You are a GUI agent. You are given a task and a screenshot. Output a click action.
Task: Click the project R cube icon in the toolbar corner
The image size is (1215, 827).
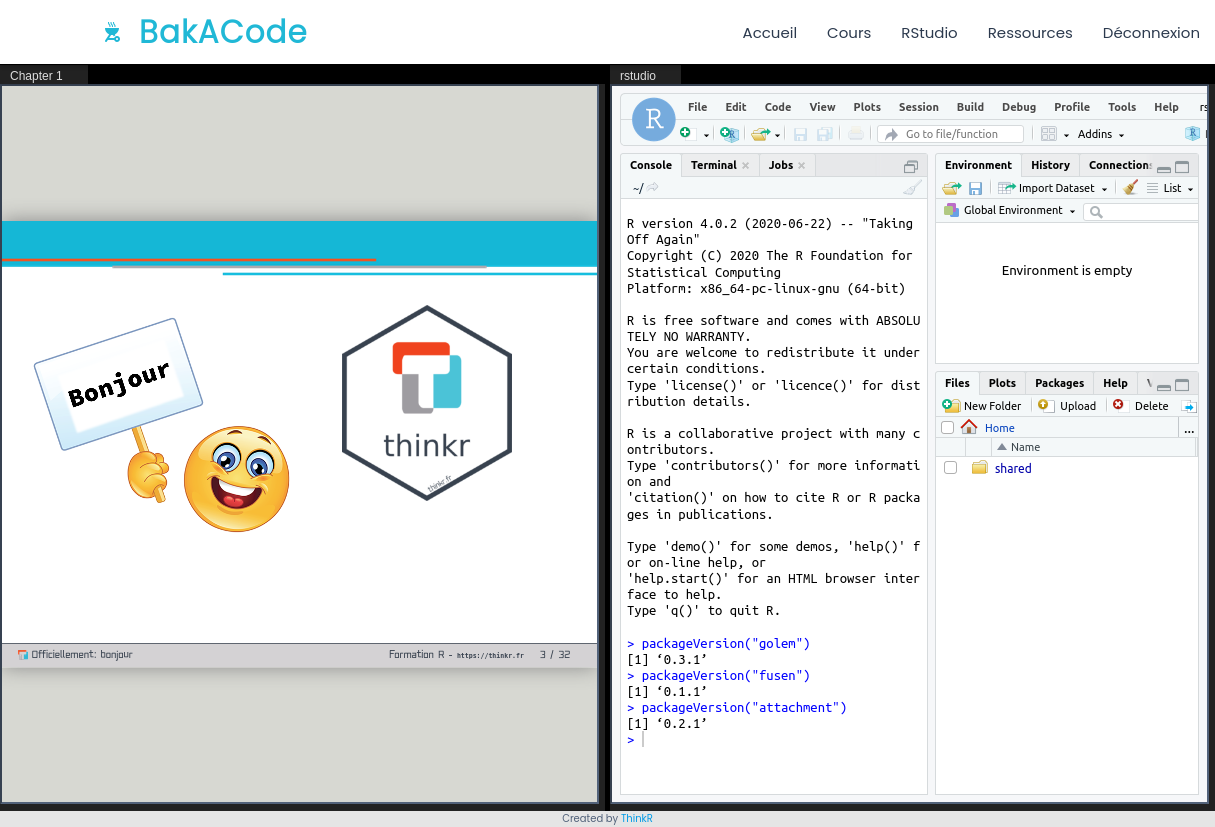pos(1192,134)
